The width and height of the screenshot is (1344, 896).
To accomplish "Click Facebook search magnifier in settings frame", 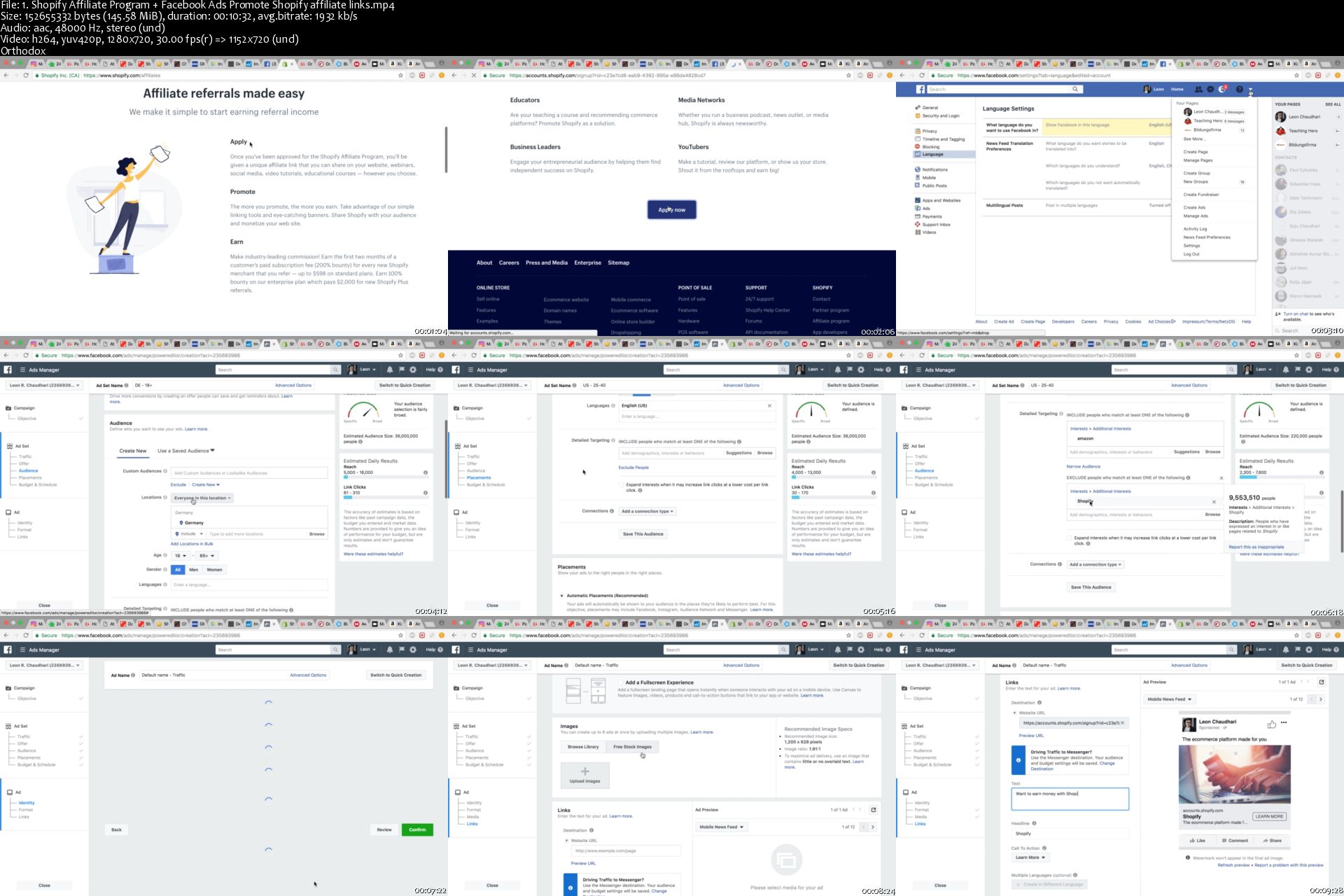I will (x=1075, y=89).
